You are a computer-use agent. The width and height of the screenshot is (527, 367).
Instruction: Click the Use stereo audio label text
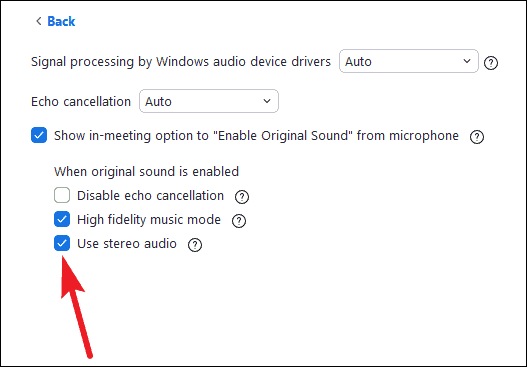(x=127, y=243)
